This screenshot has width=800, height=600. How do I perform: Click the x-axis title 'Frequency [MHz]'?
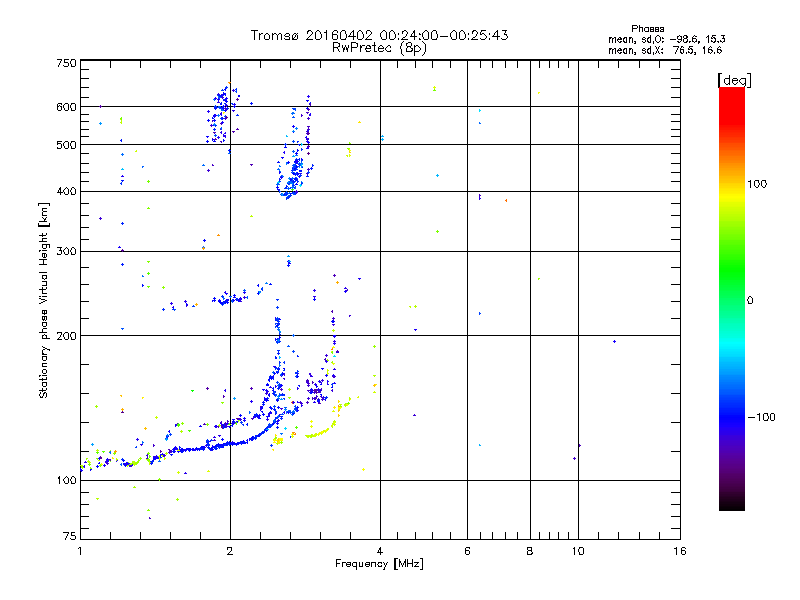coord(379,564)
